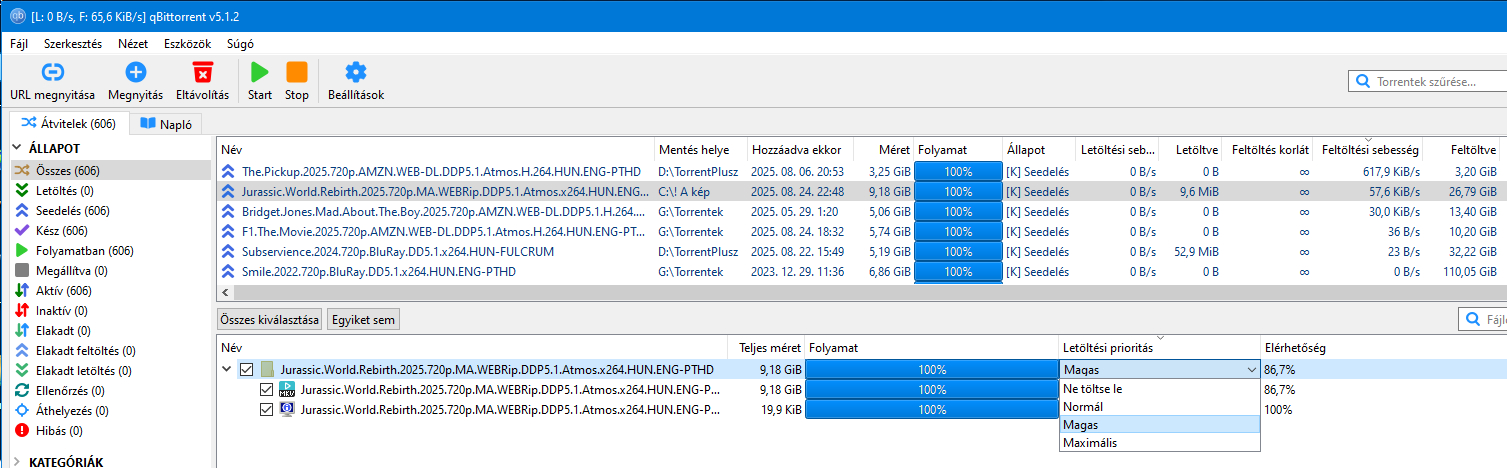Open Beállítások gear icon

[355, 72]
